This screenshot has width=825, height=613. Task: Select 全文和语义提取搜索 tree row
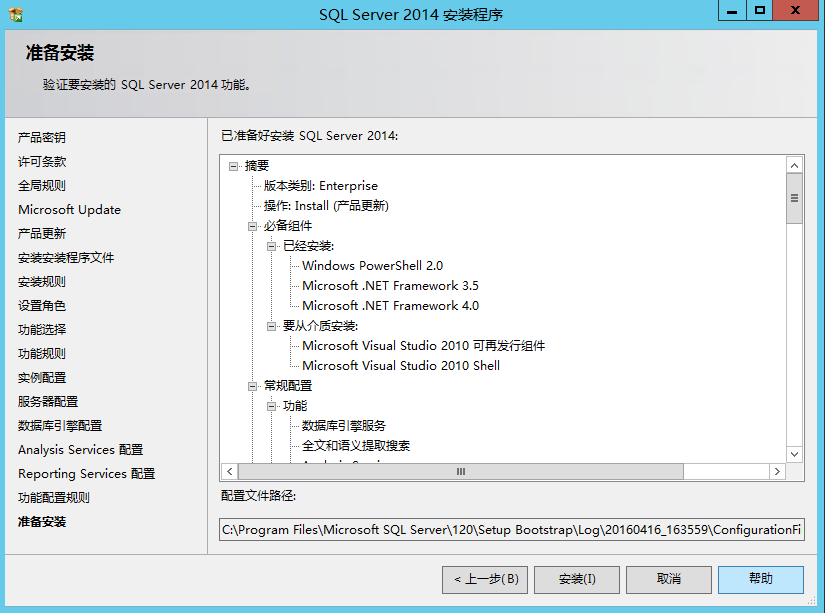tap(356, 446)
